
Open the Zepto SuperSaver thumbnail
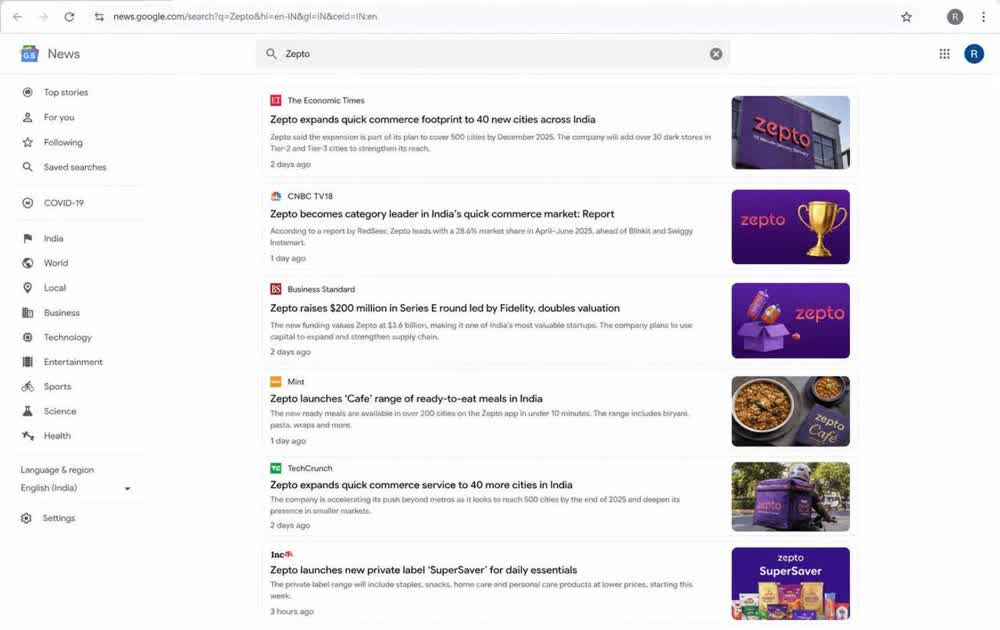click(790, 583)
